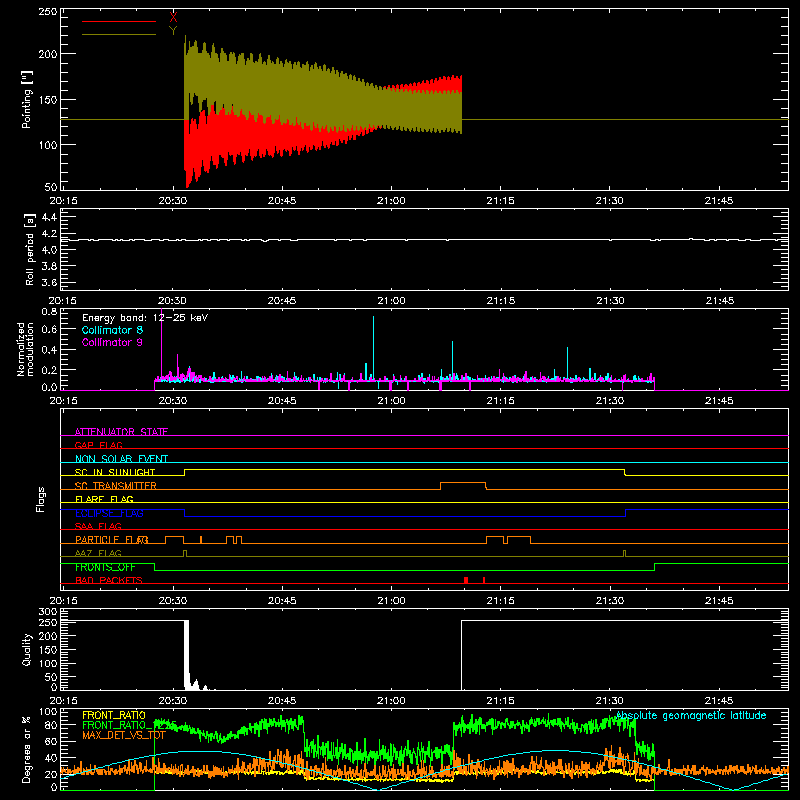Click the red X legend line sample
Viewport: 800px width, 800px height.
119,21
